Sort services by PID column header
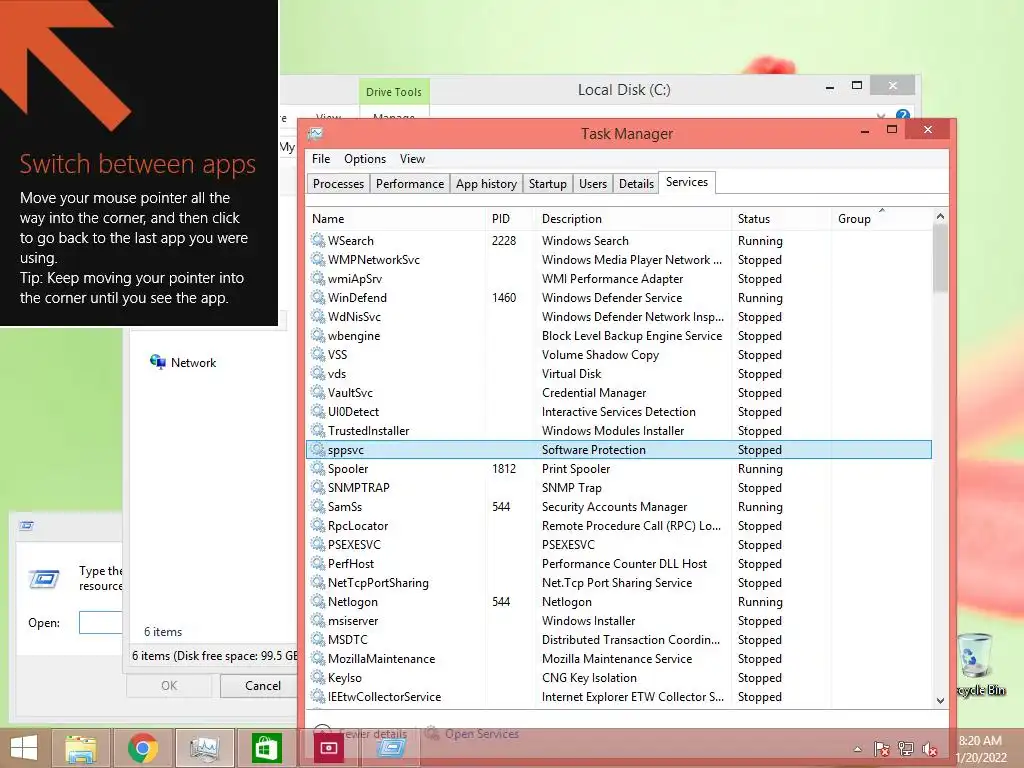The height and width of the screenshot is (768, 1024). (x=510, y=219)
